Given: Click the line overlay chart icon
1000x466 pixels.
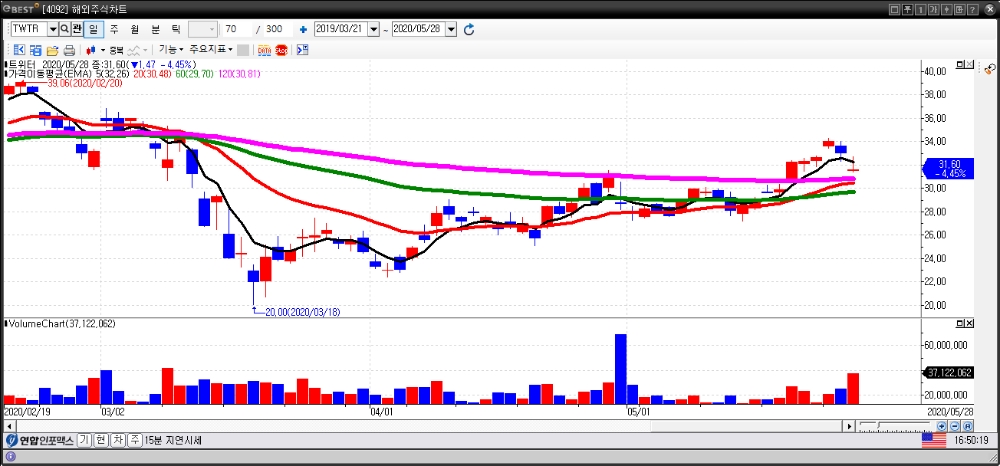Looking at the screenshot, I should pyautogui.click(x=134, y=50).
